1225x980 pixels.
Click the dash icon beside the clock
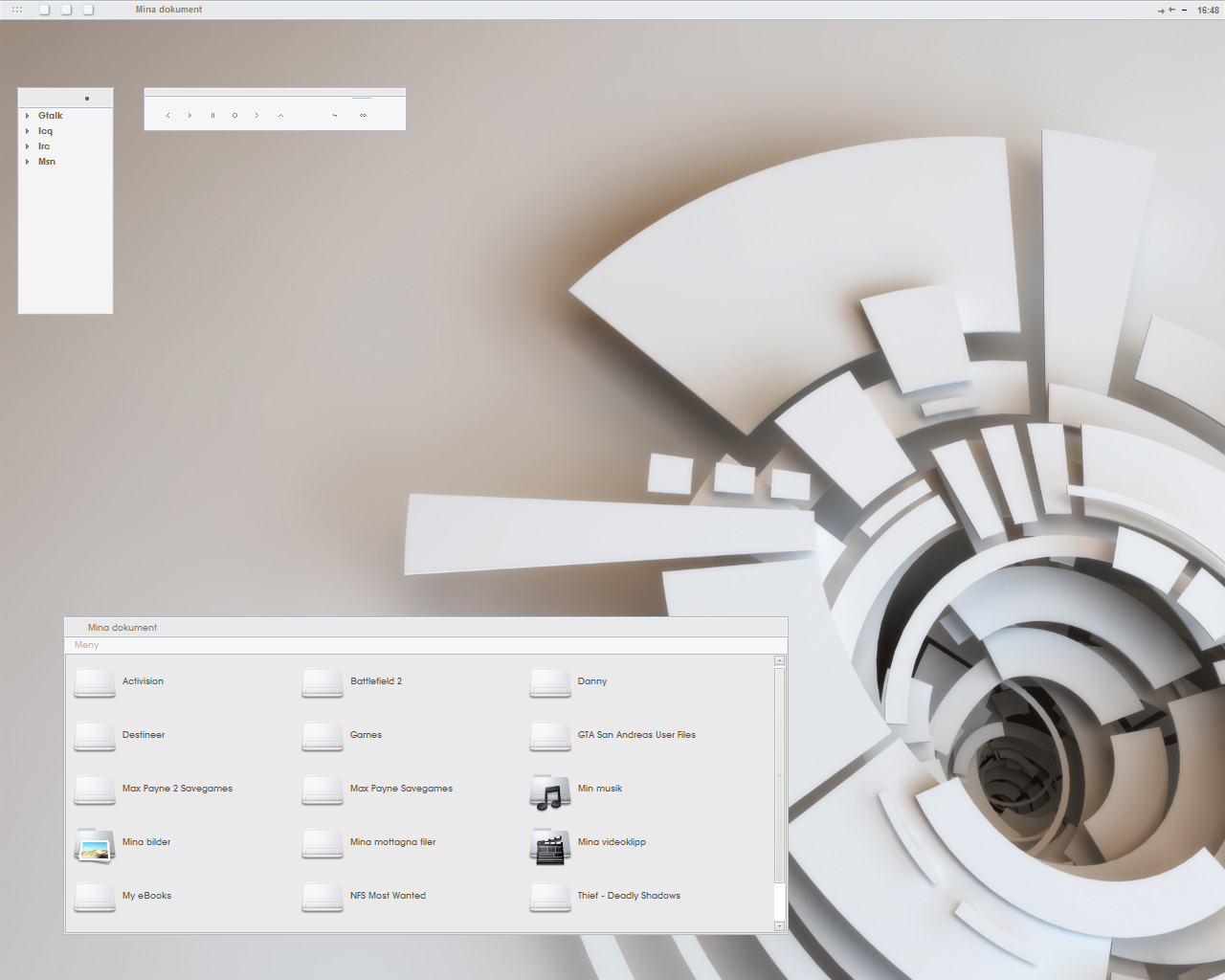tap(1185, 11)
